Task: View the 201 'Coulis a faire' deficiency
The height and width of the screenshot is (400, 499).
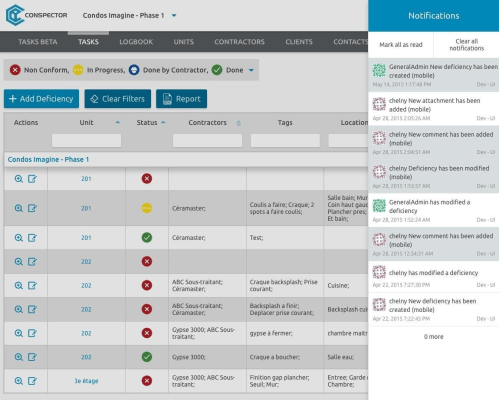Action: click(19, 208)
